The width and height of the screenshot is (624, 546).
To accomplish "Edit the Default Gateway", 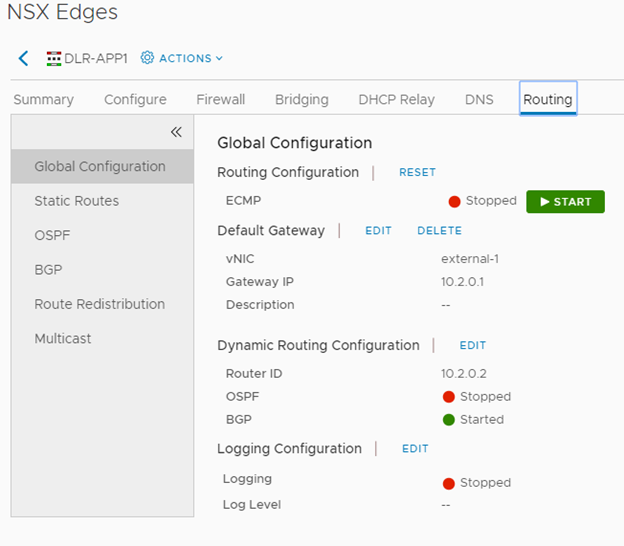I will 378,231.
